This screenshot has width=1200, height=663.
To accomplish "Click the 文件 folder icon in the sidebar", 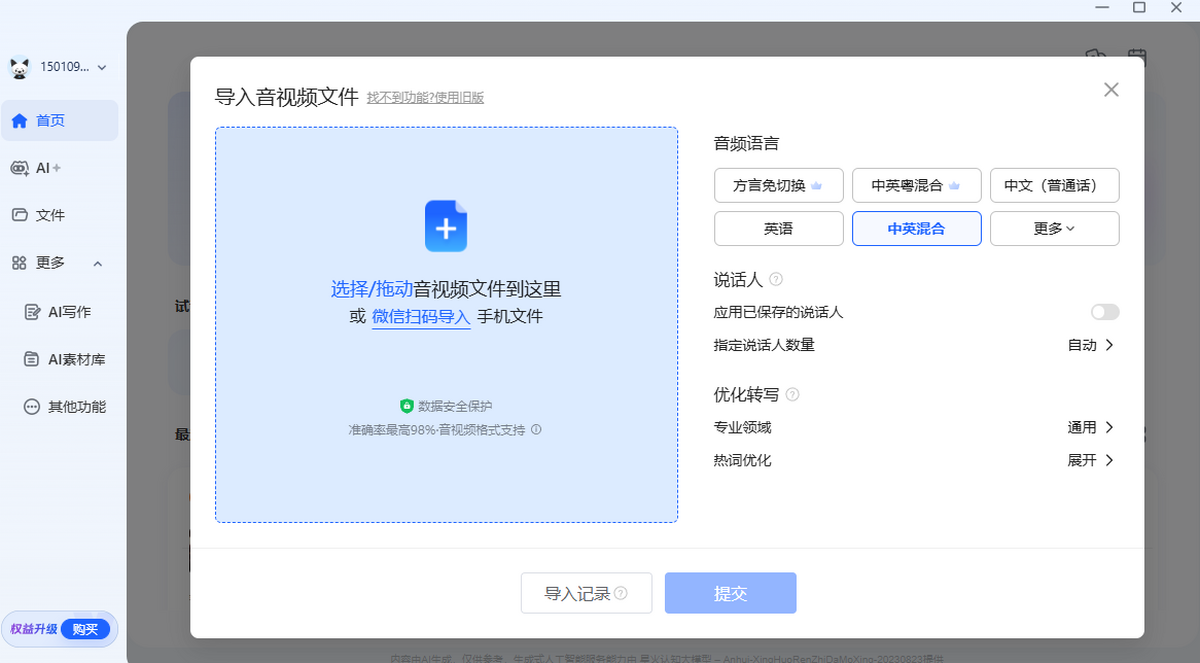I will [x=22, y=214].
